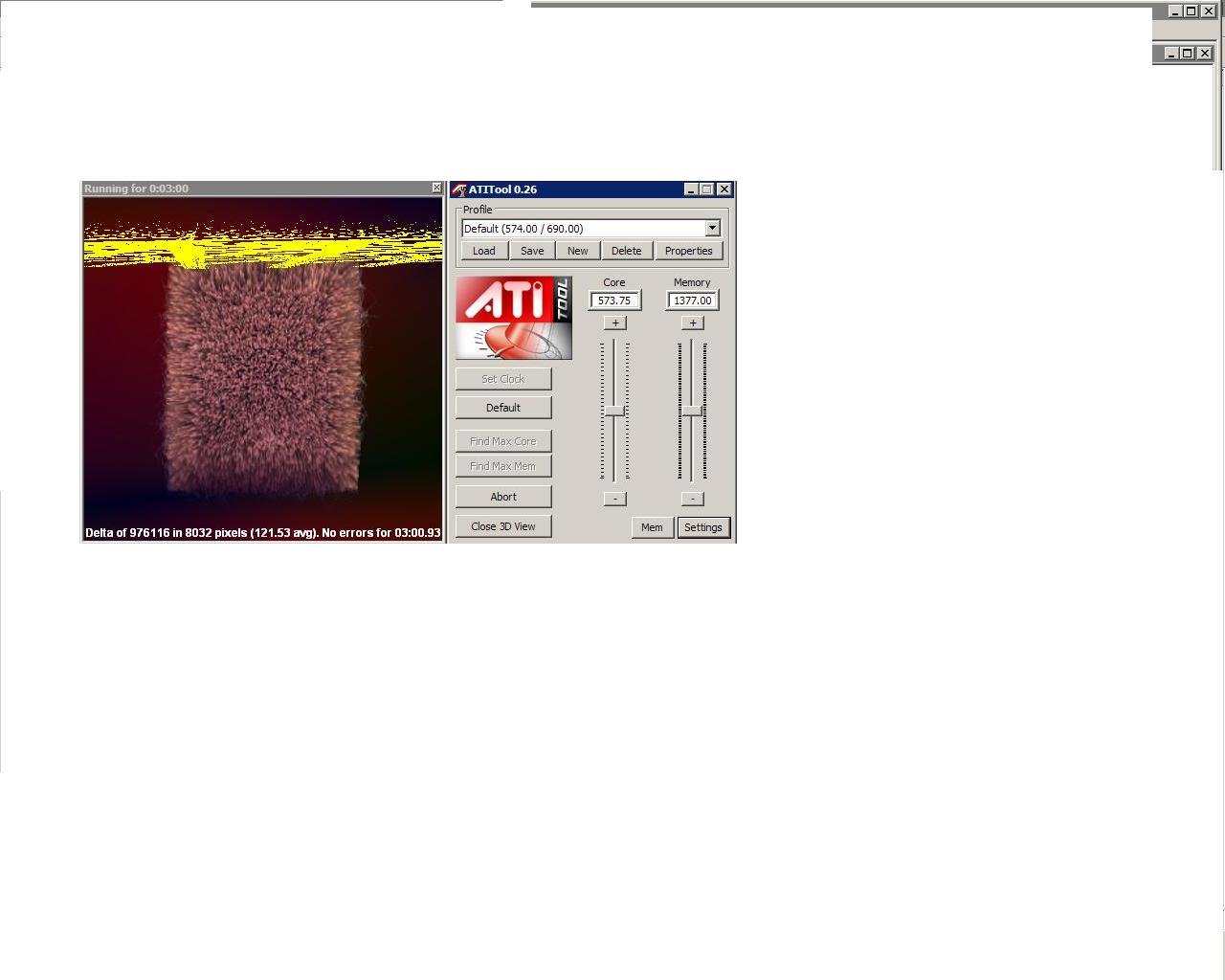1225x980 pixels.
Task: Decrease Memory clock with minus button
Action: 693,499
